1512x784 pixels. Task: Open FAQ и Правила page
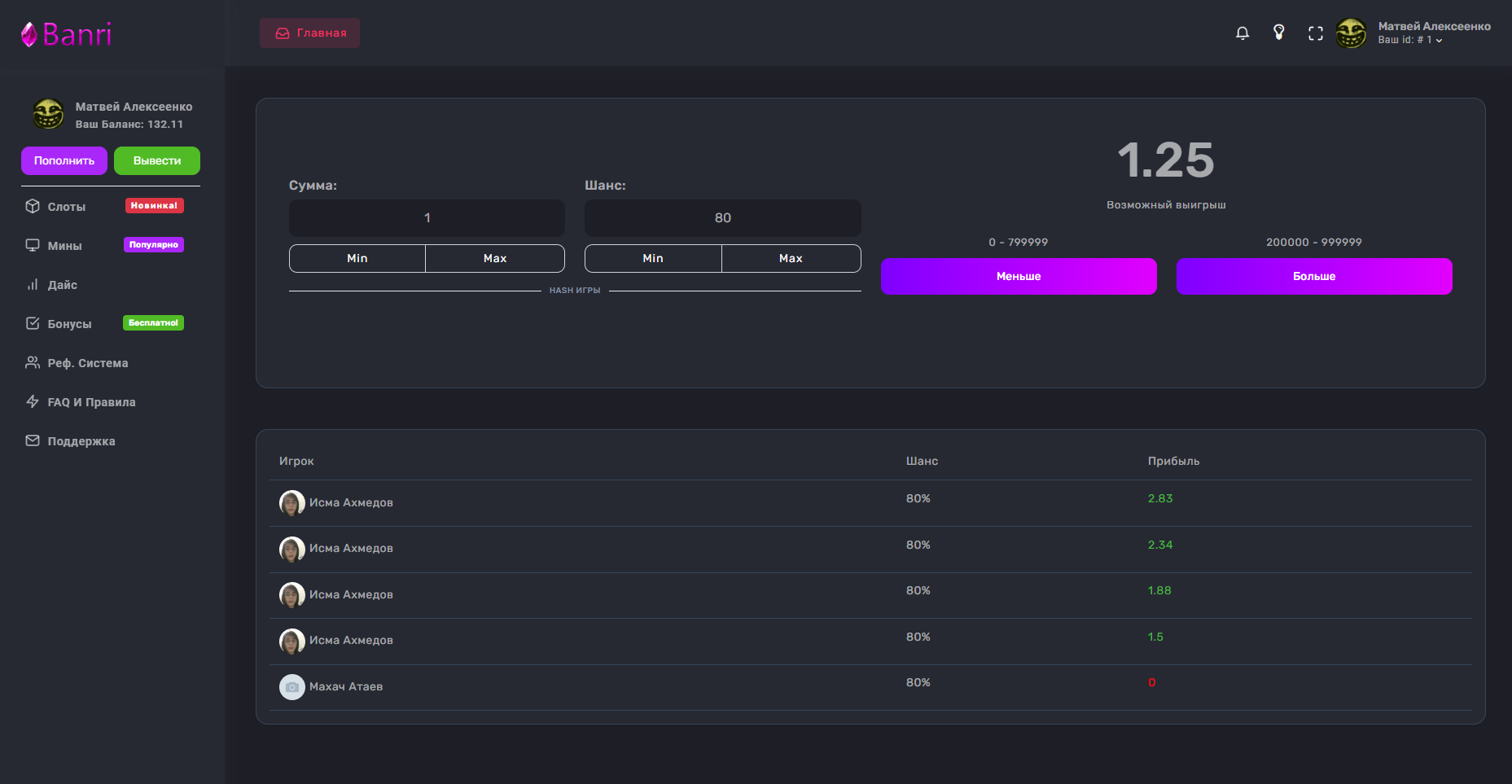(91, 402)
